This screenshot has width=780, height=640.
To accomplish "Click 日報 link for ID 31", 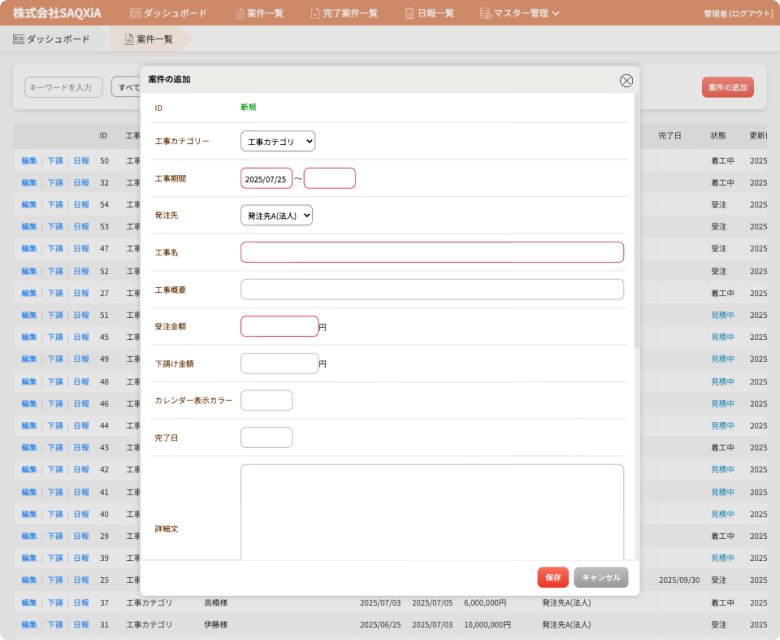I will pyautogui.click(x=81, y=624).
